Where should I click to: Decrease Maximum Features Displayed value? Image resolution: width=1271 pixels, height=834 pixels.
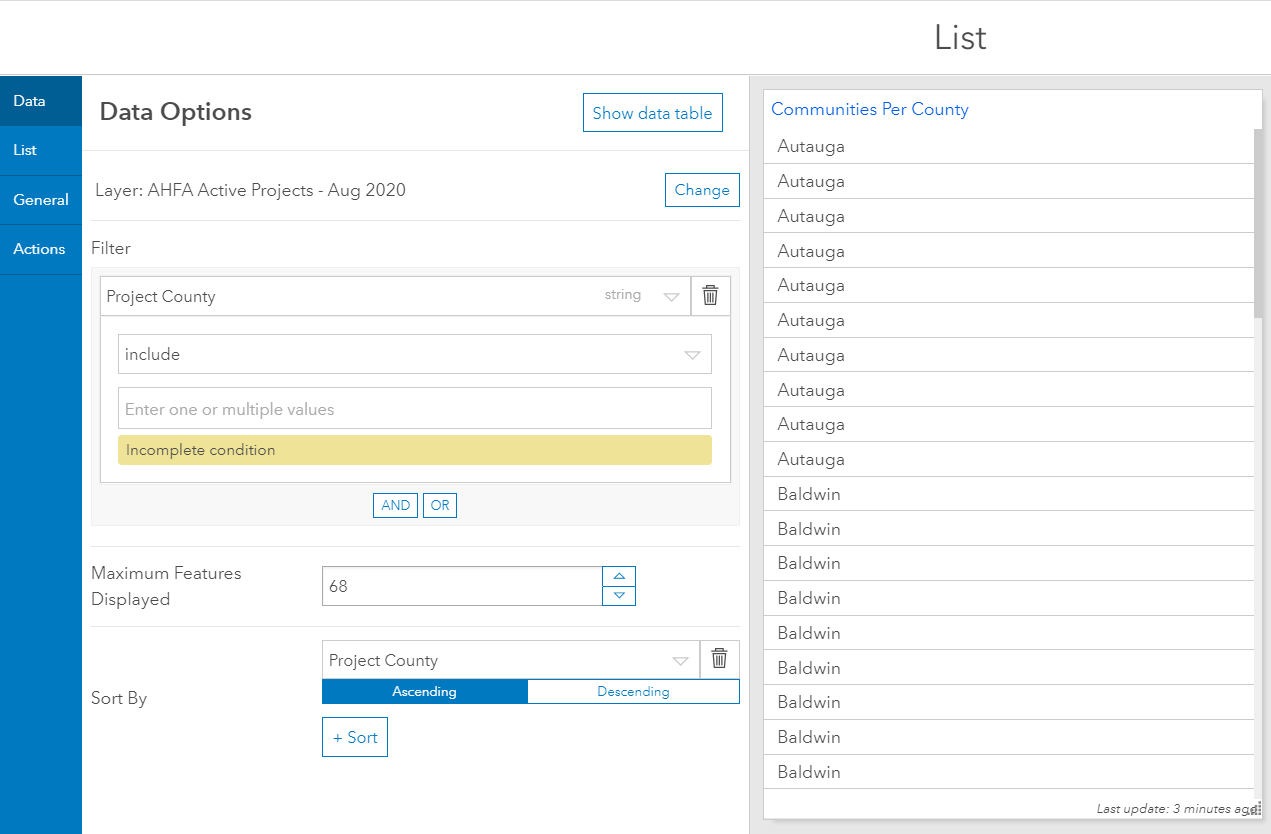click(x=619, y=595)
